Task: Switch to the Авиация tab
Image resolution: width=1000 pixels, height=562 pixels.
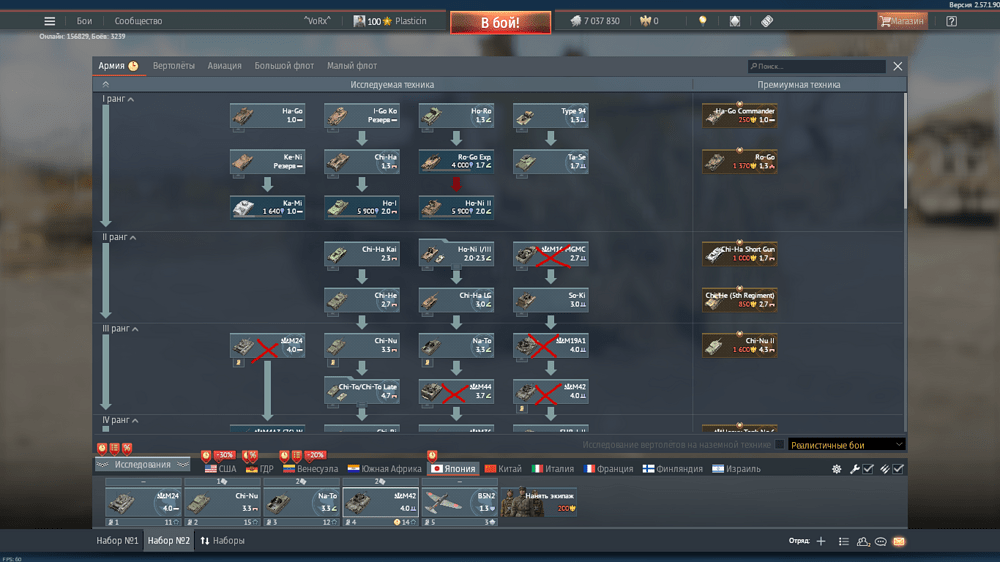Action: [224, 66]
